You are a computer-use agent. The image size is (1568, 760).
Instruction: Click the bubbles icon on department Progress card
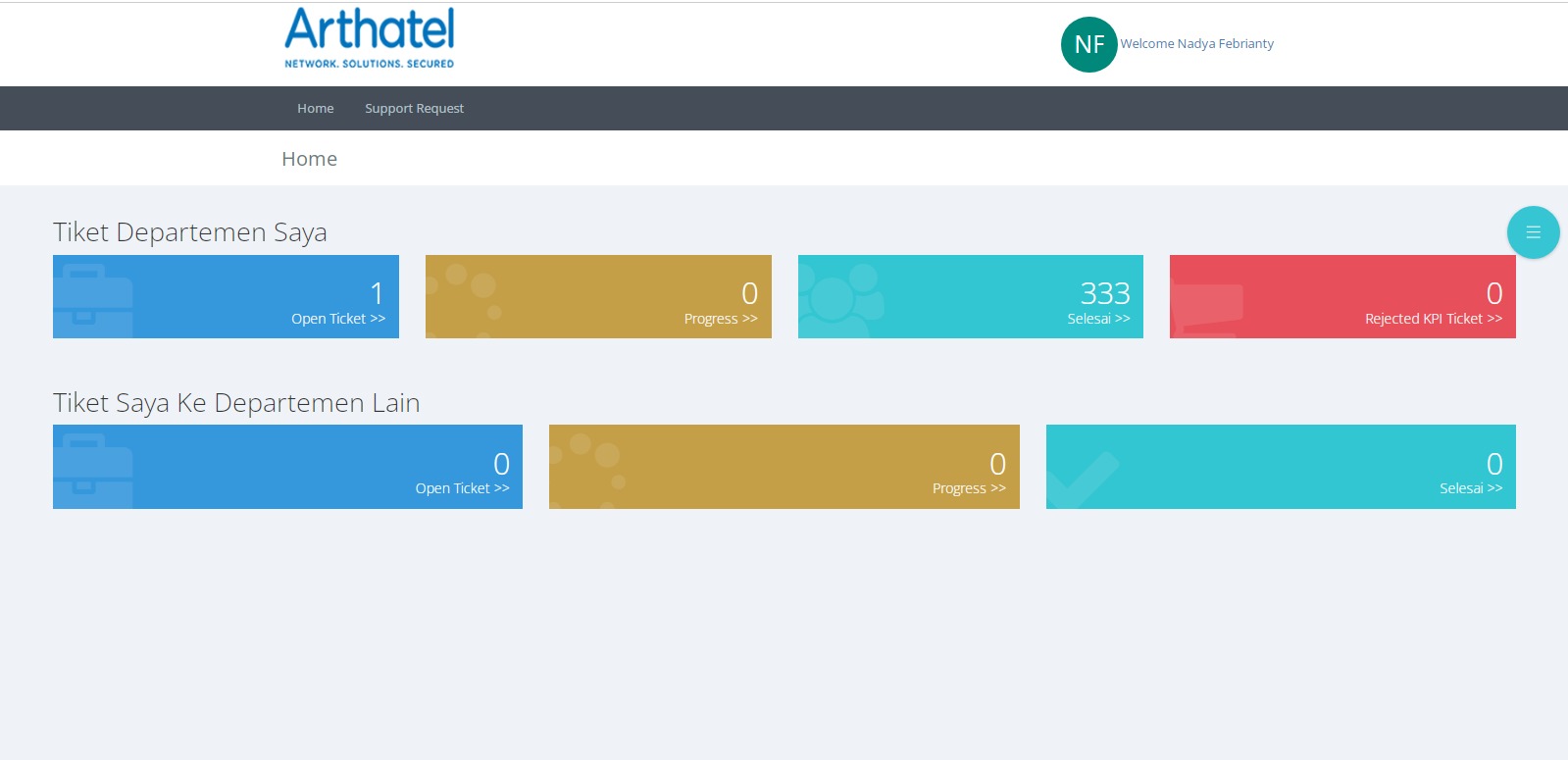[468, 293]
